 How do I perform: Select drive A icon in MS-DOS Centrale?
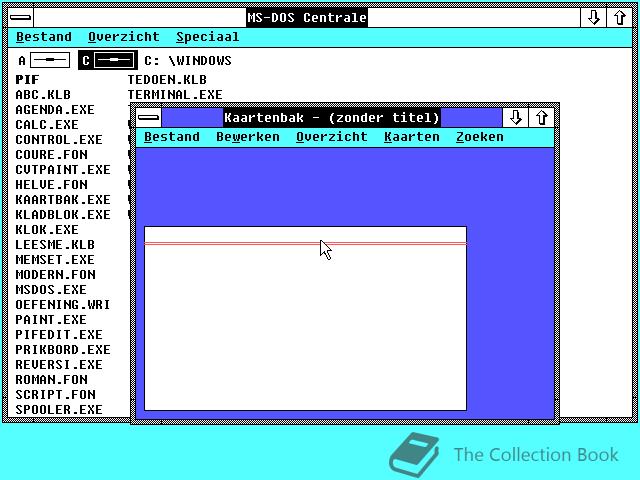coord(44,60)
